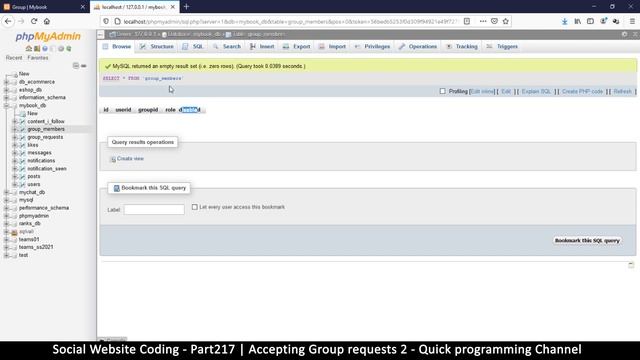
Task: Collapse the mybook_db database node
Action: (7, 106)
